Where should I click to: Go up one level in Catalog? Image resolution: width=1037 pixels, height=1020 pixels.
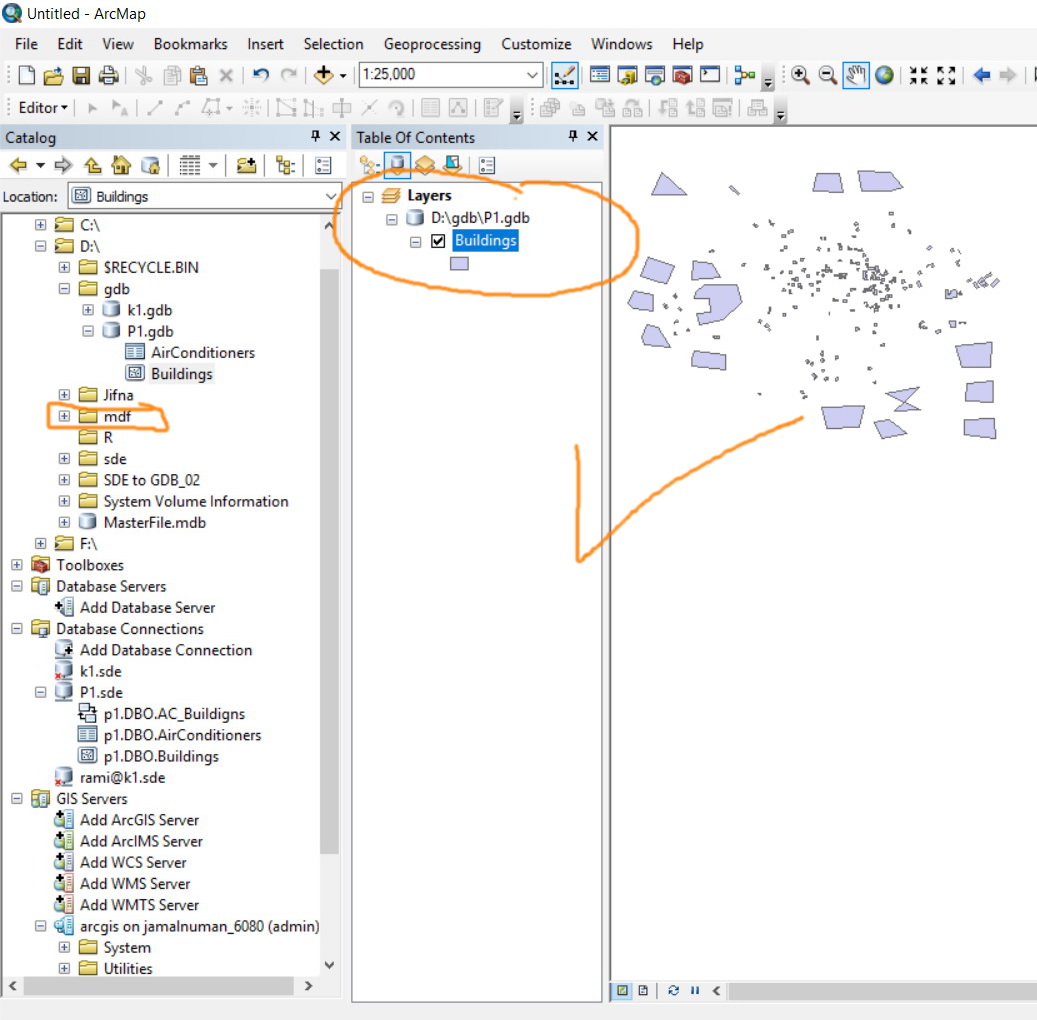point(93,165)
